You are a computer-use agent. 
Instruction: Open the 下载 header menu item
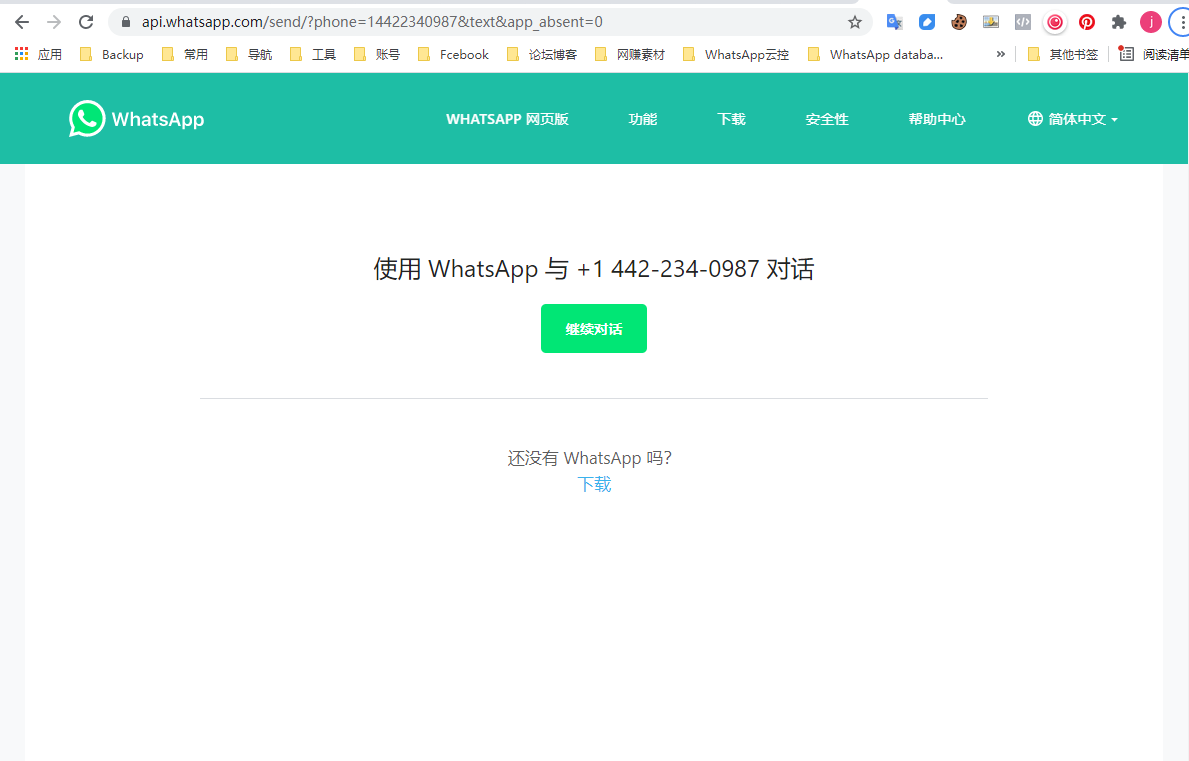coord(732,119)
